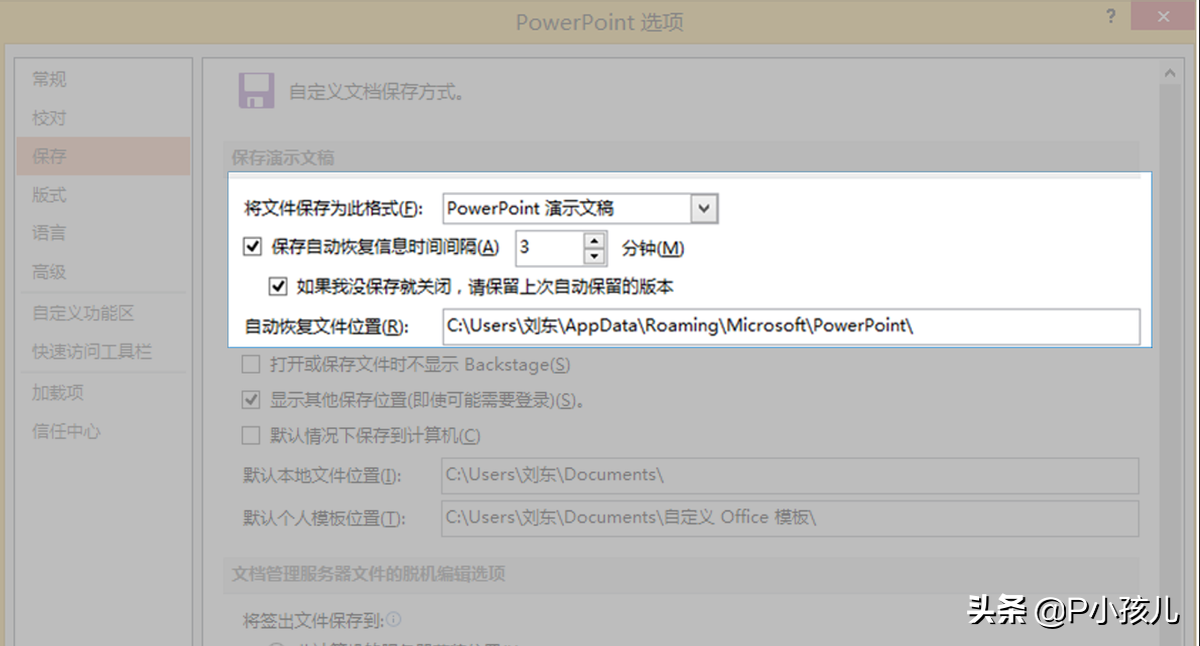1200x646 pixels.
Task: Click the 文档管理服务器文件的脱机编辑选项 header
Action: pyautogui.click(x=369, y=574)
